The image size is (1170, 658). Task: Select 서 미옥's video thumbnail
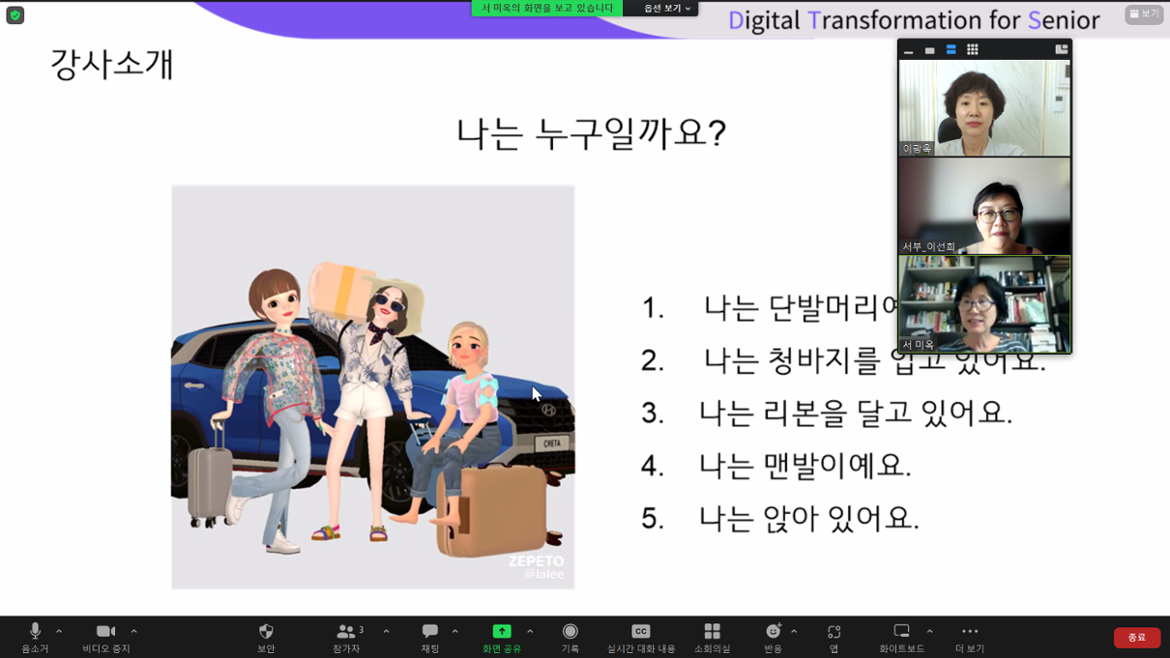pyautogui.click(x=985, y=305)
